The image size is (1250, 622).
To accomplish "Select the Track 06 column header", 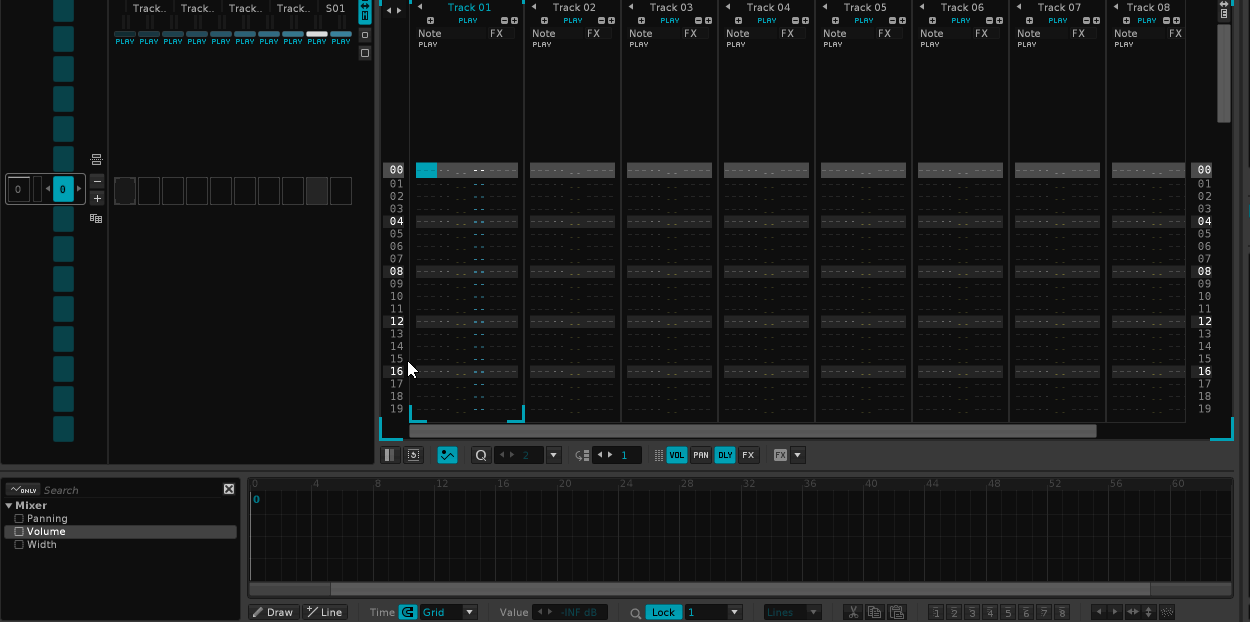I will tap(961, 7).
